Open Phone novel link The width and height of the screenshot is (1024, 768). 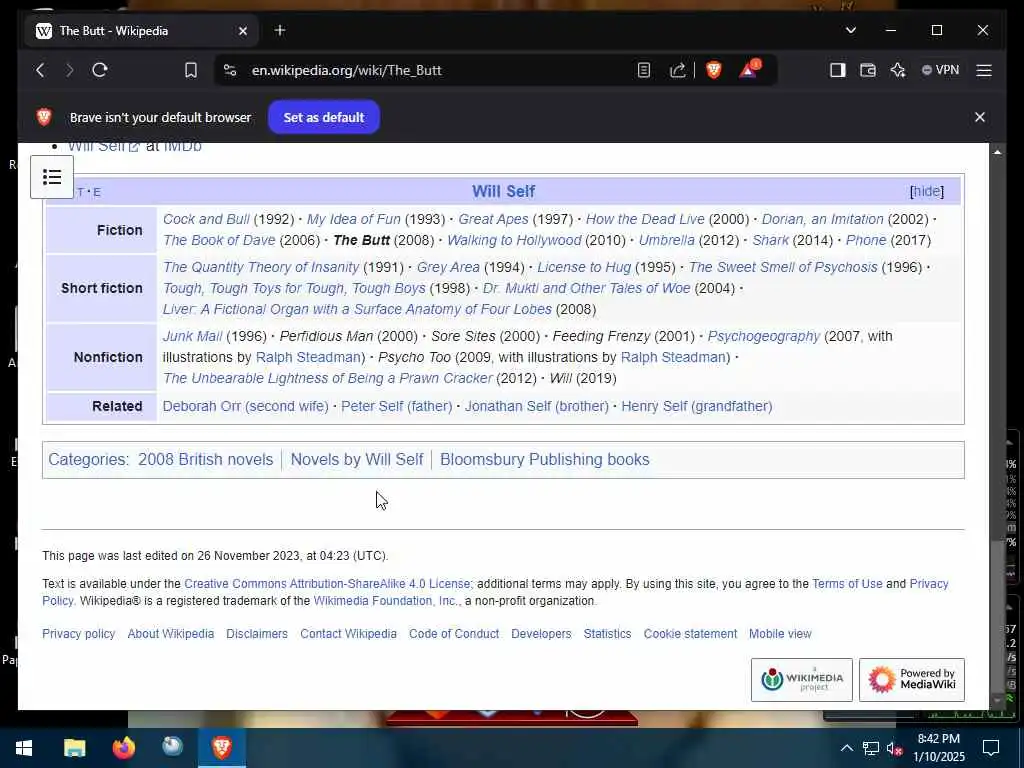(866, 240)
